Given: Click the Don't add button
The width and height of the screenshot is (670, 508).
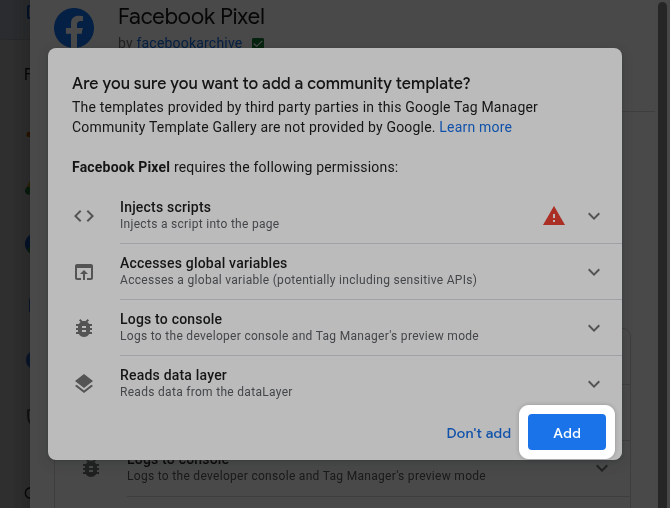Looking at the screenshot, I should pos(479,433).
